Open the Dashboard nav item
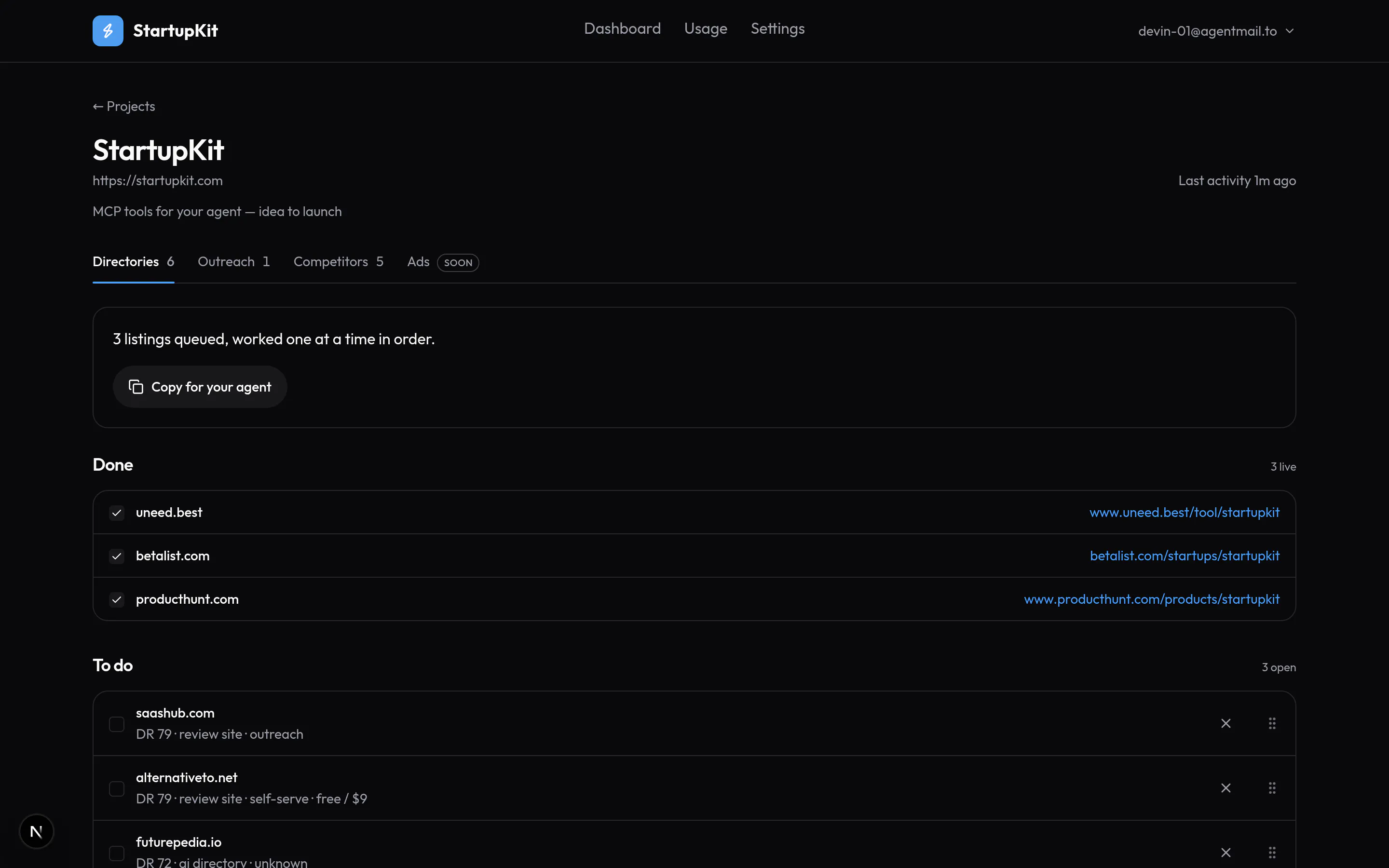 pos(622,29)
